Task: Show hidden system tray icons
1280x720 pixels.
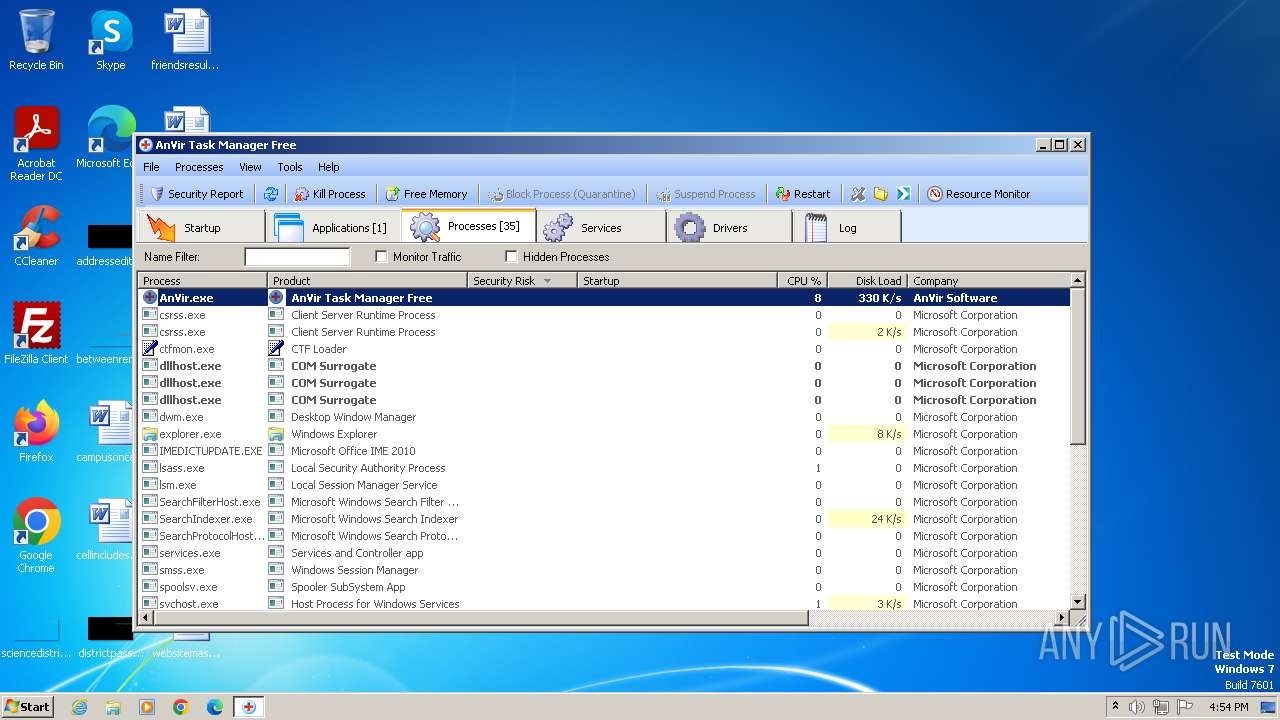Action: (x=1115, y=707)
